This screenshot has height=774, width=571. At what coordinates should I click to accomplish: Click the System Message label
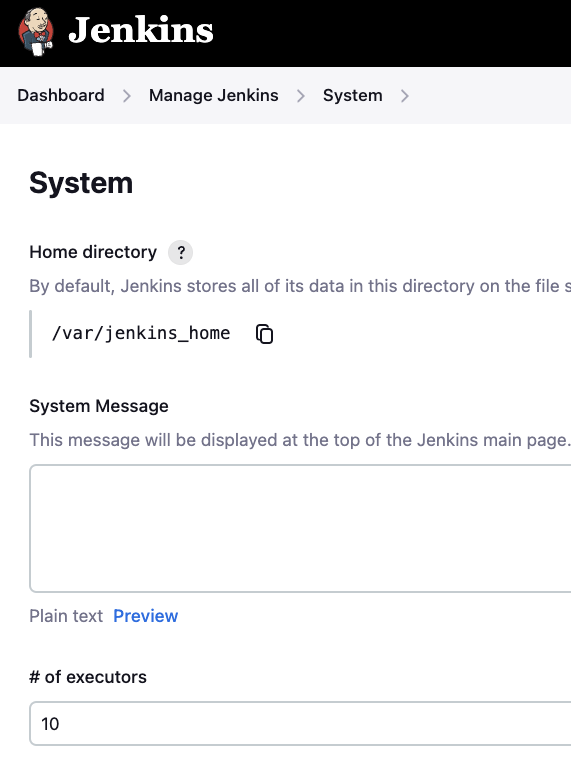coord(99,406)
